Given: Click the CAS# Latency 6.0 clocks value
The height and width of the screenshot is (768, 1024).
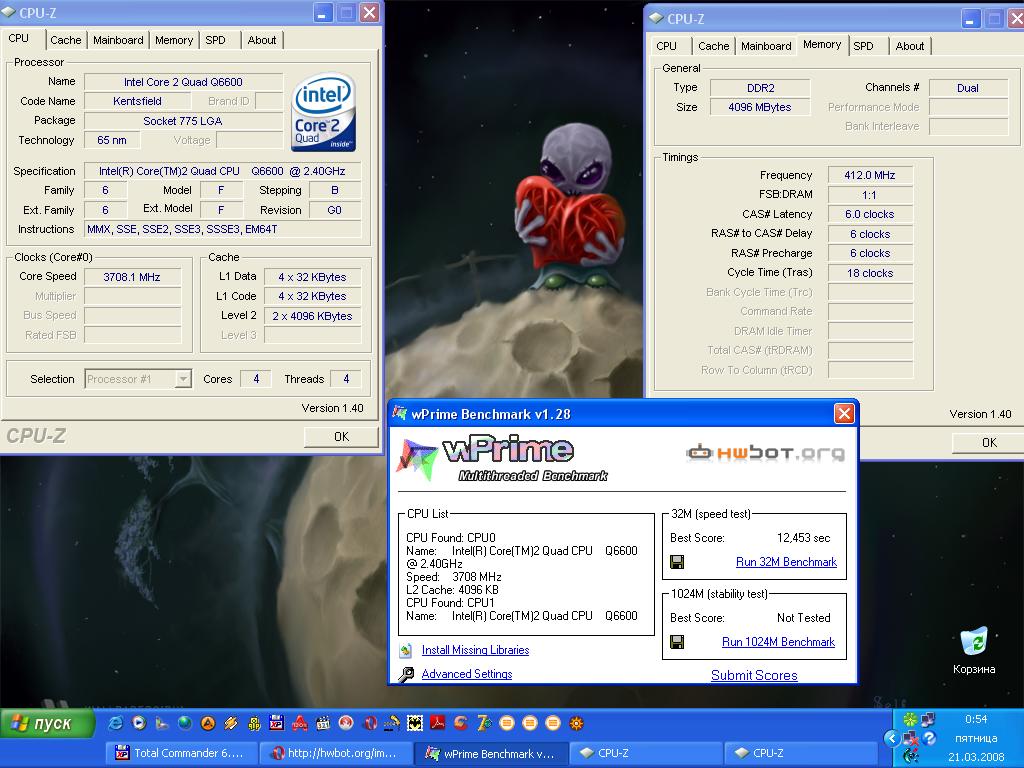Looking at the screenshot, I should tap(870, 214).
